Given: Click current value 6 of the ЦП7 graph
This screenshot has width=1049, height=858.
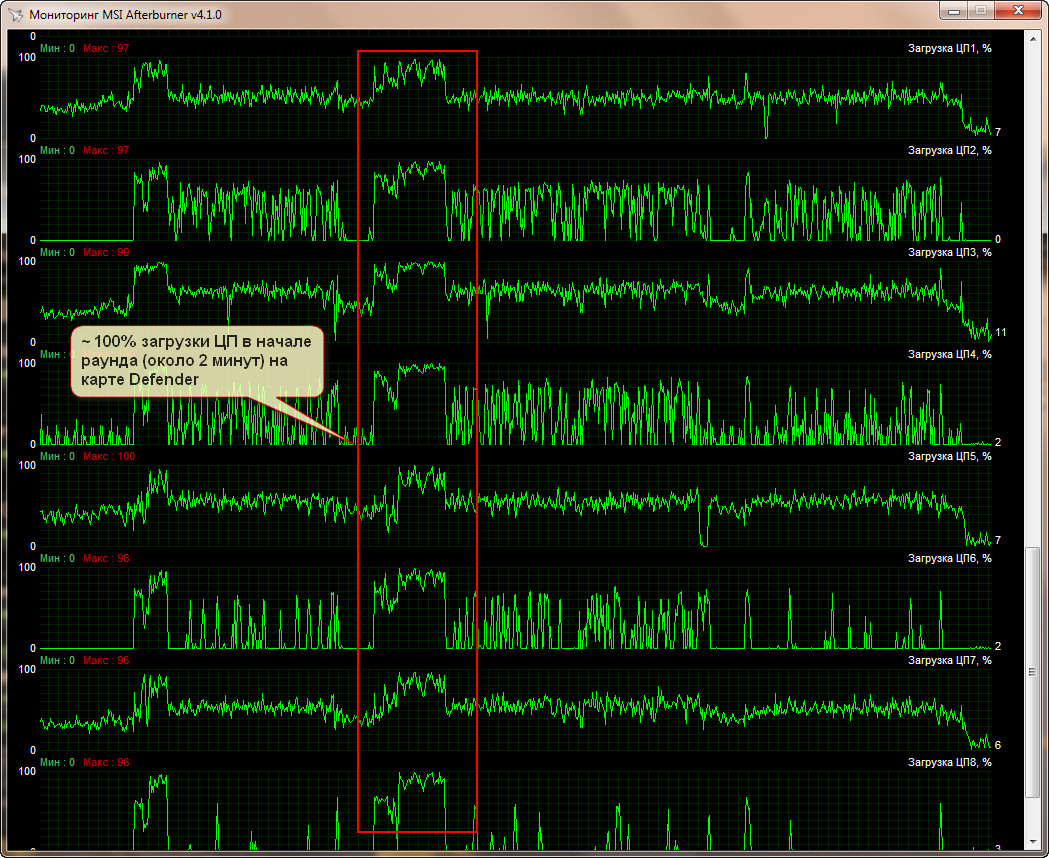Looking at the screenshot, I should (x=997, y=746).
